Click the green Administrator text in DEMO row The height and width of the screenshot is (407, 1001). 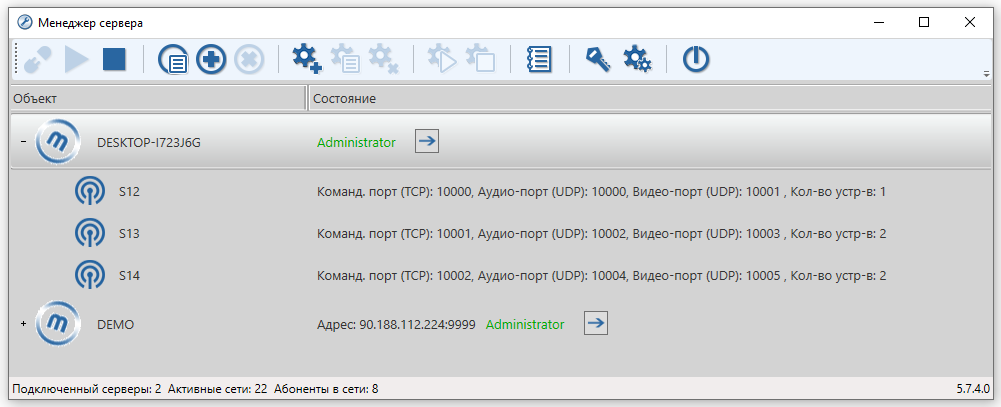[525, 324]
